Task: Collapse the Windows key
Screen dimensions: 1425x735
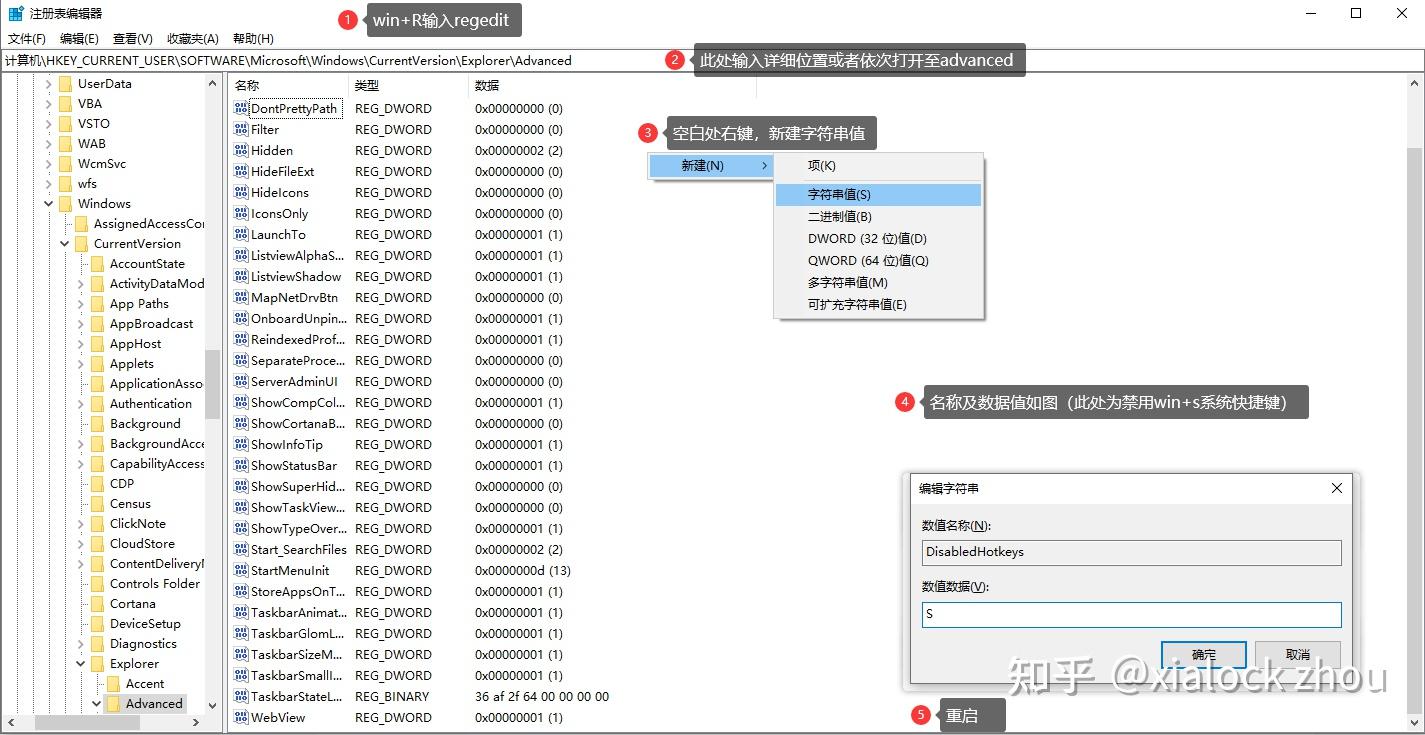Action: click(48, 204)
